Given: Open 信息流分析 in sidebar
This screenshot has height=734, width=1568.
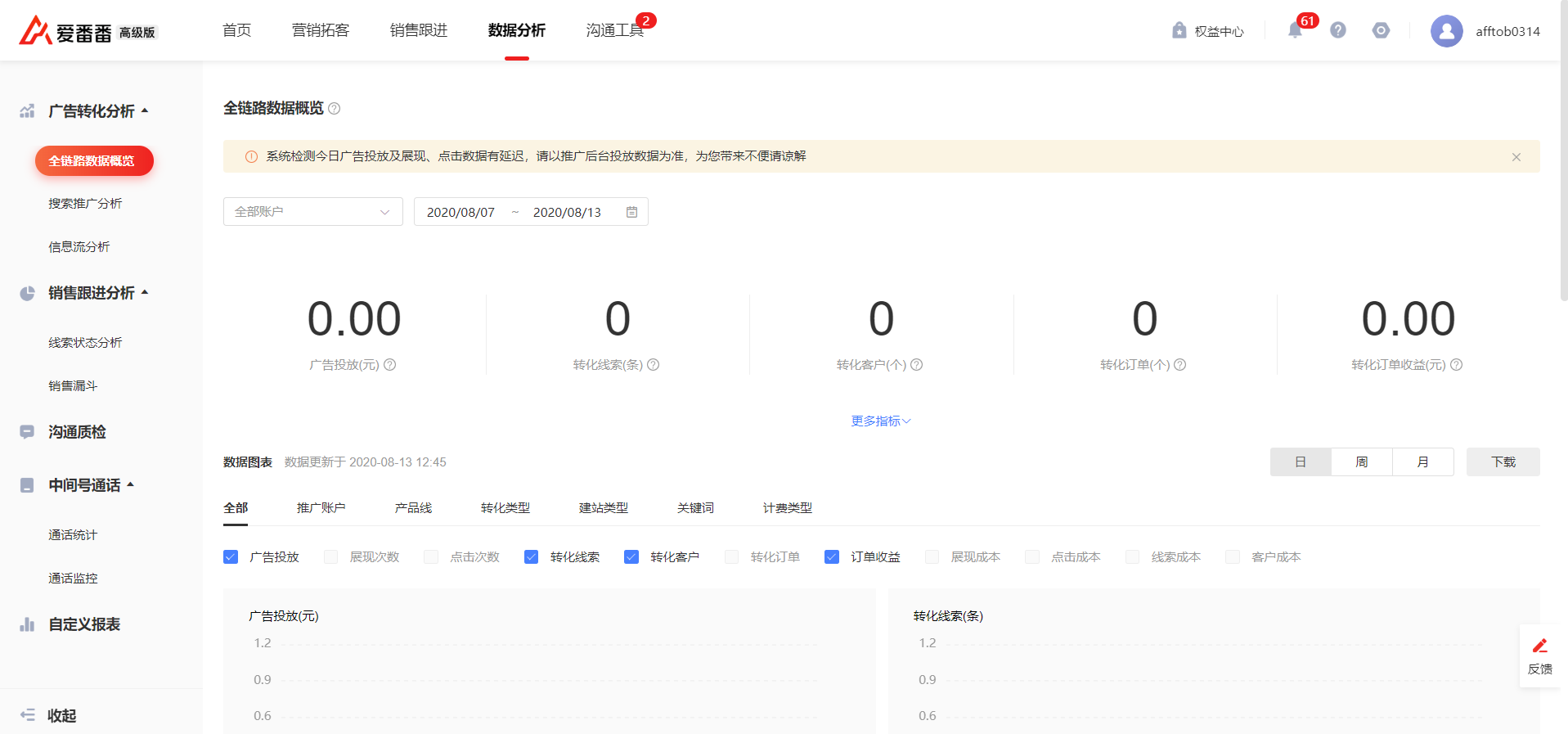Looking at the screenshot, I should pyautogui.click(x=79, y=247).
